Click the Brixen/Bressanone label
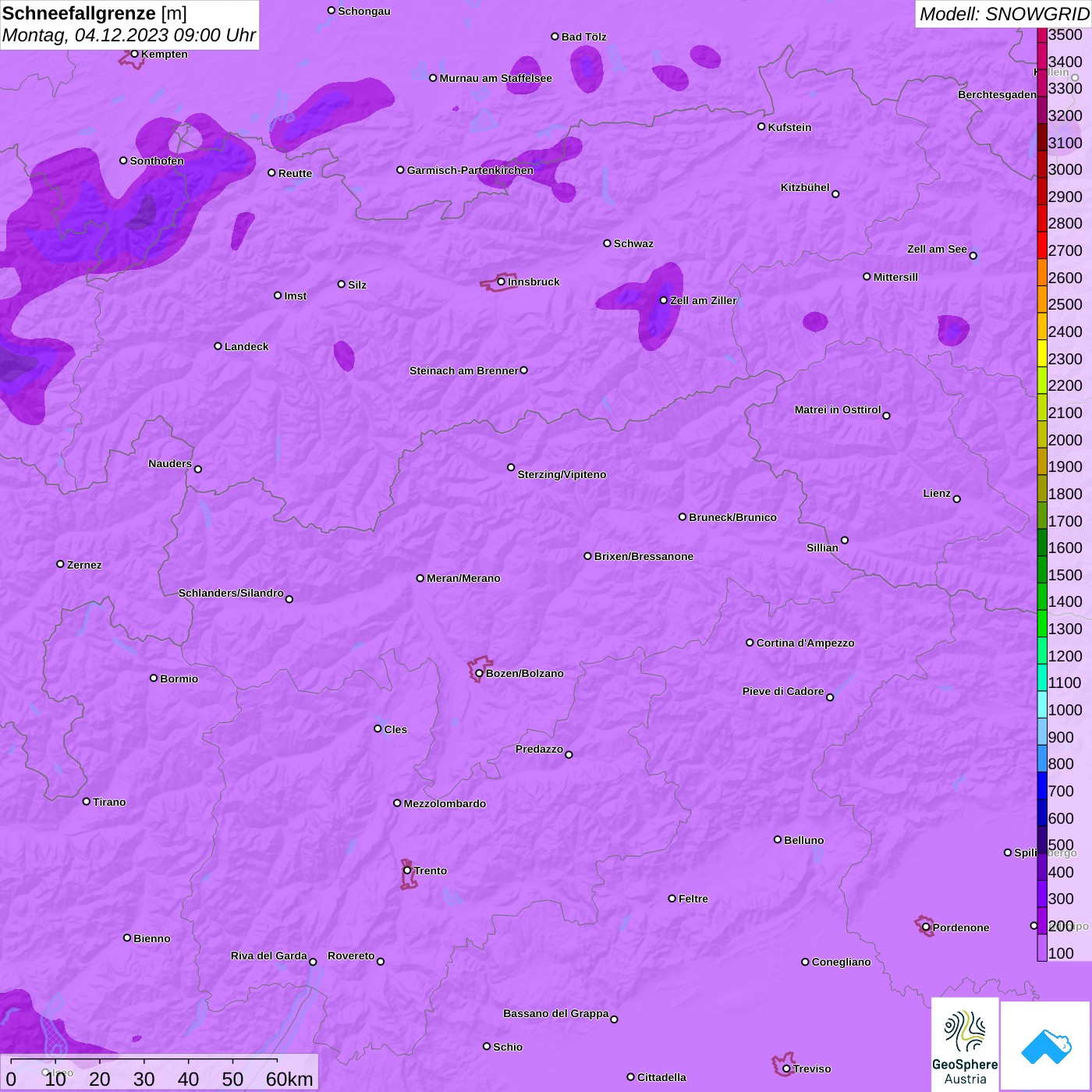This screenshot has width=1092, height=1092. 643,556
